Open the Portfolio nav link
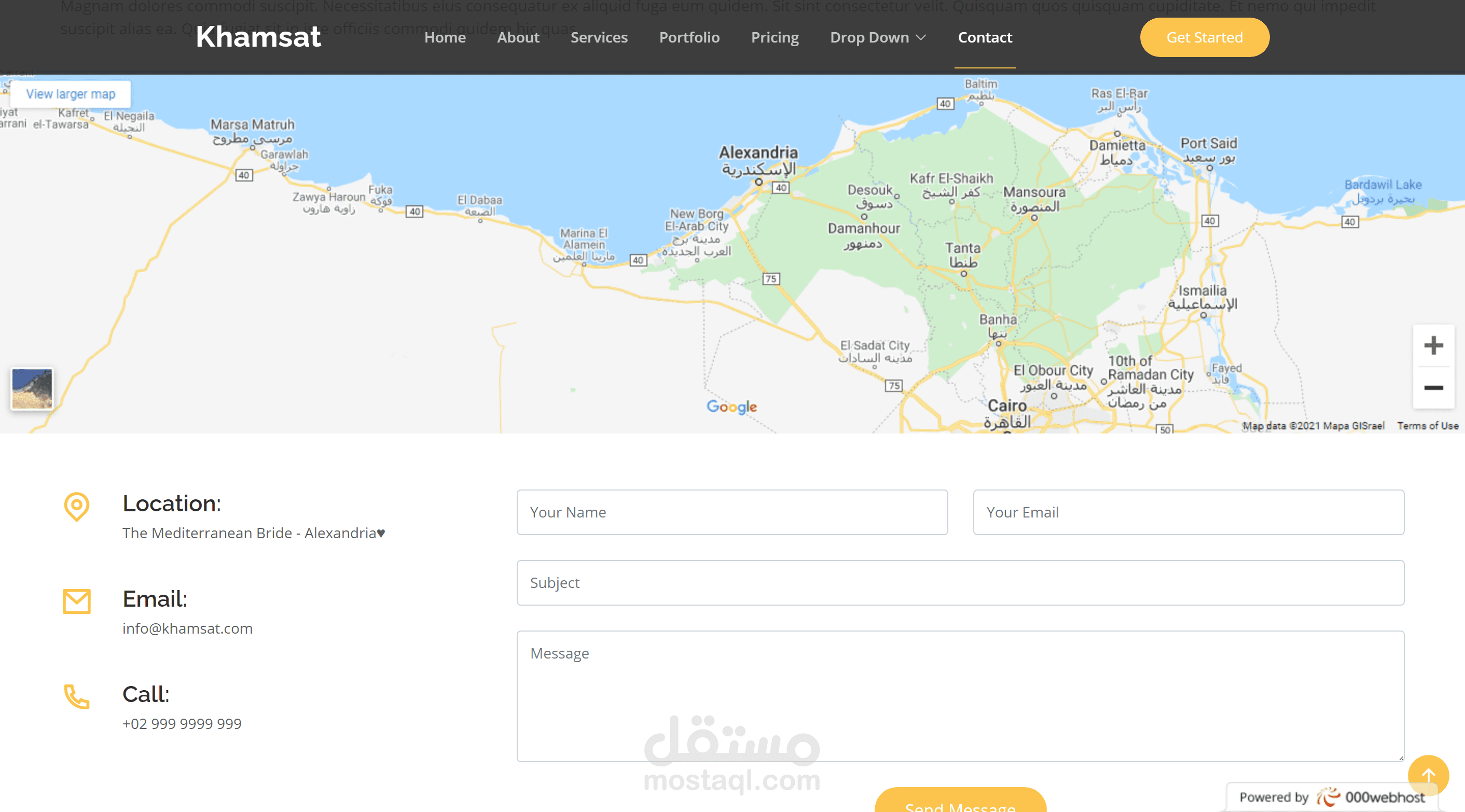This screenshot has width=1465, height=812. pyautogui.click(x=689, y=37)
